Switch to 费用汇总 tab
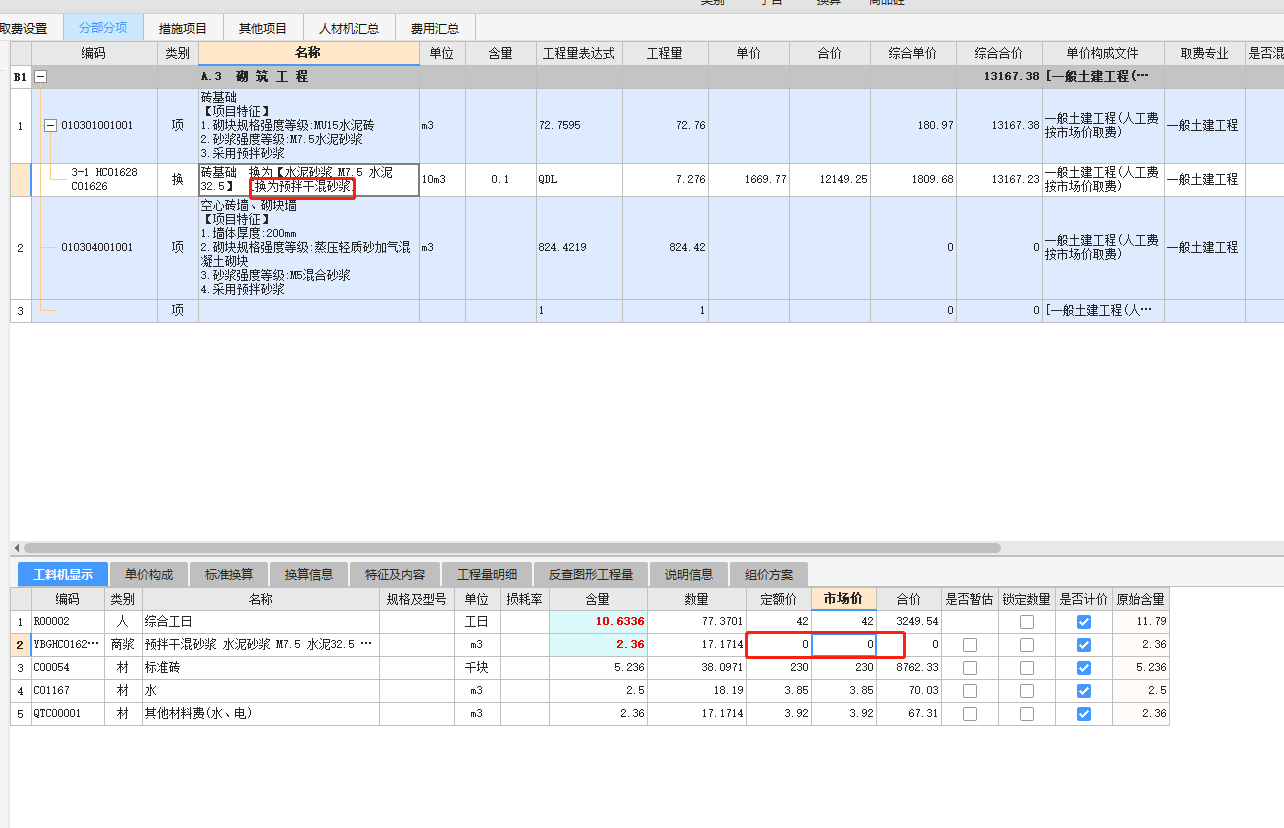 (435, 28)
